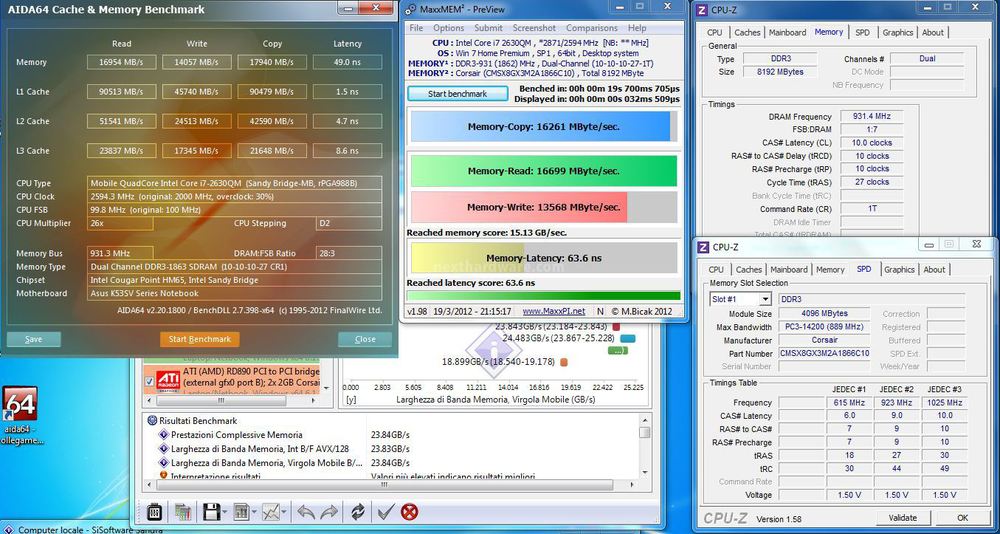Image resolution: width=1000 pixels, height=534 pixels.
Task: Click the Memory-Read green progress bar
Action: coord(543,171)
